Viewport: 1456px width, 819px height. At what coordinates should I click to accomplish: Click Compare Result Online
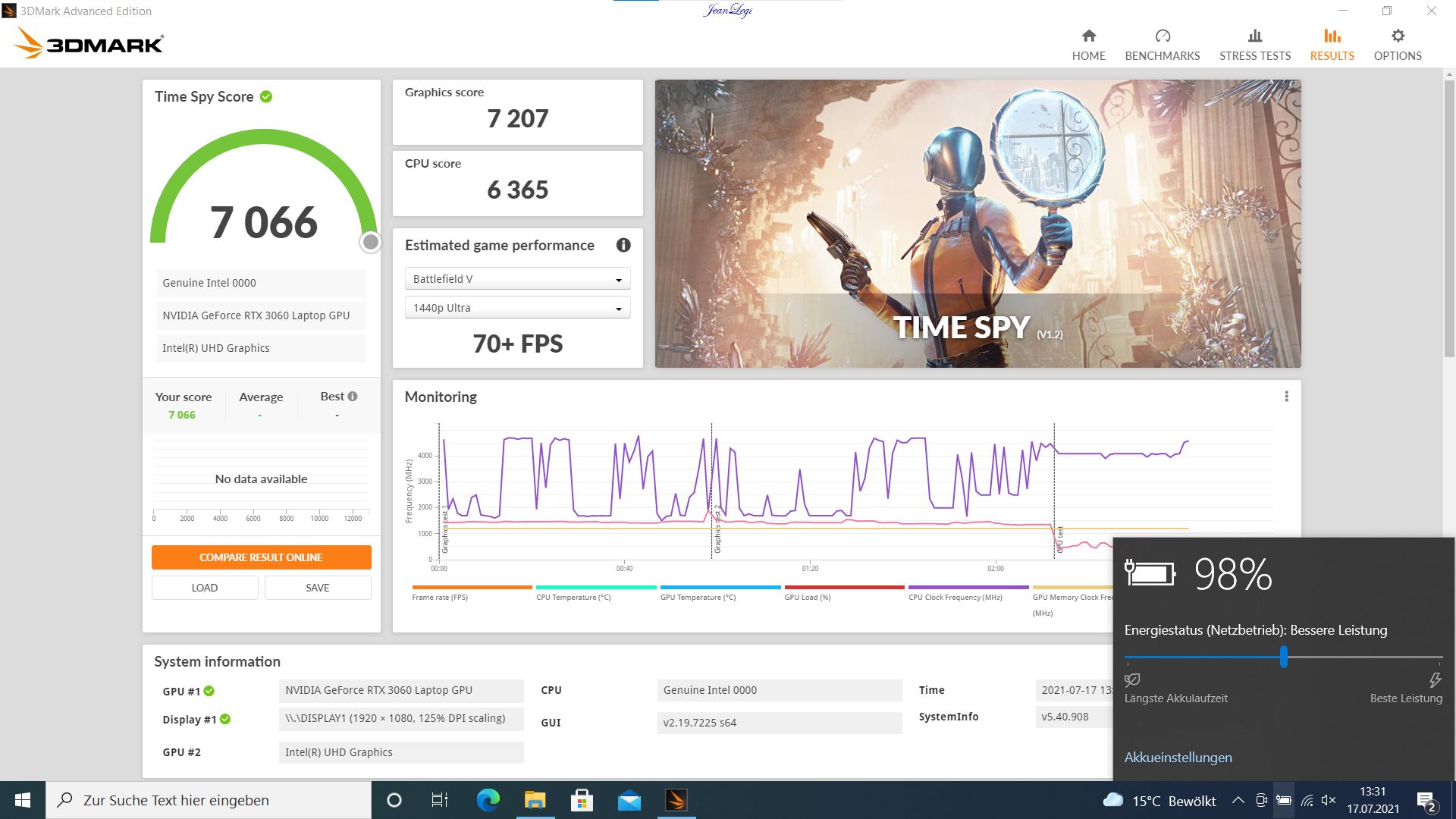point(261,557)
